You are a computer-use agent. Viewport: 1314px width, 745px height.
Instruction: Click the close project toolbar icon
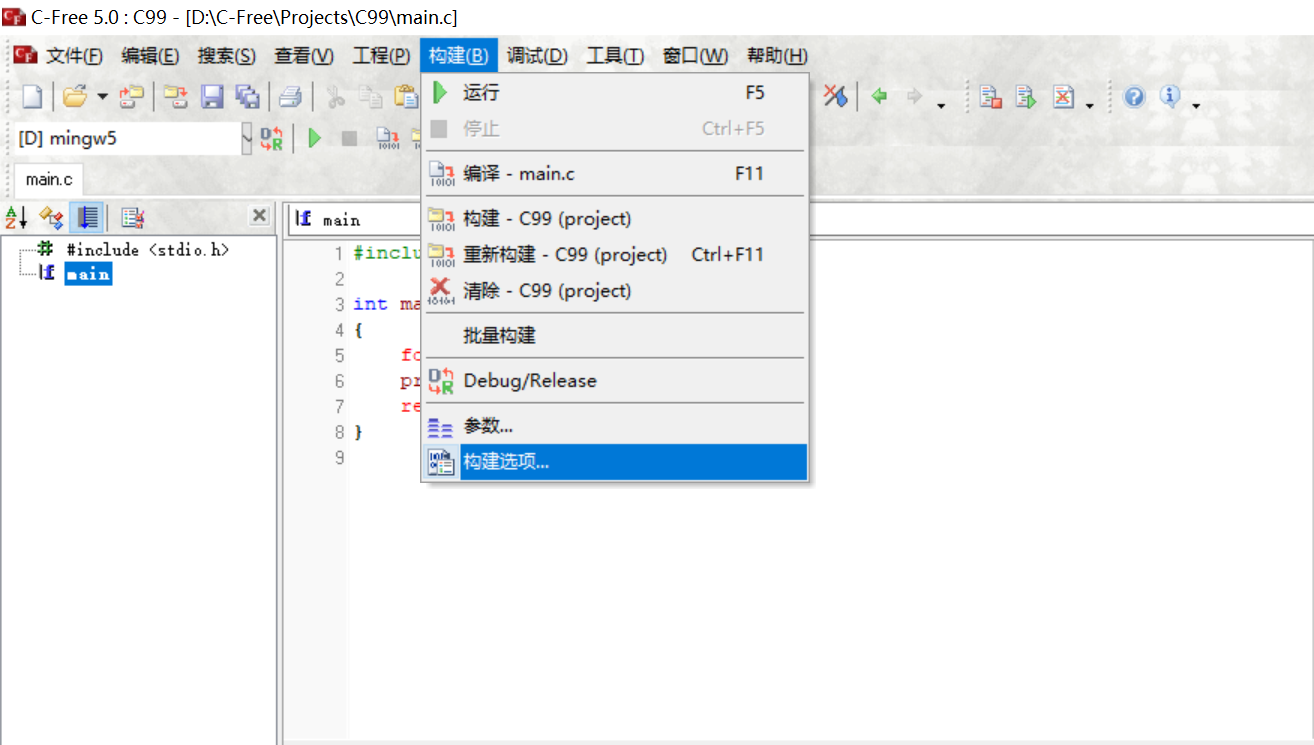(176, 97)
